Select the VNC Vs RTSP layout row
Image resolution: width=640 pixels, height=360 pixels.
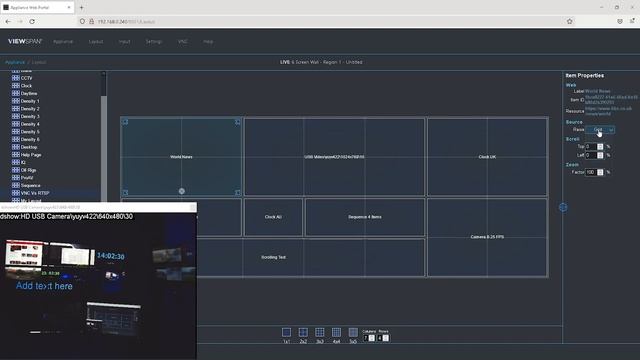(x=50, y=193)
